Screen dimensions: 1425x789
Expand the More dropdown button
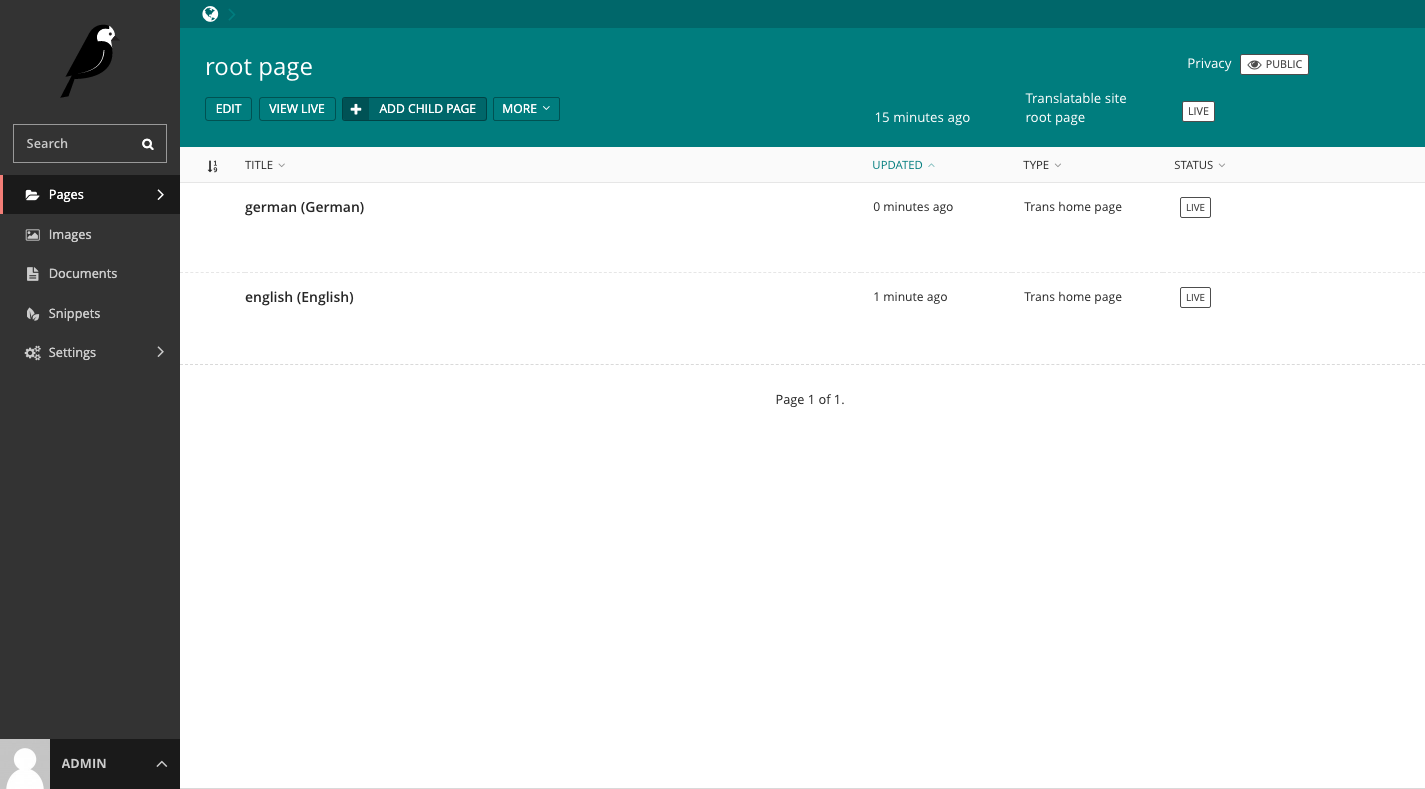click(x=526, y=109)
